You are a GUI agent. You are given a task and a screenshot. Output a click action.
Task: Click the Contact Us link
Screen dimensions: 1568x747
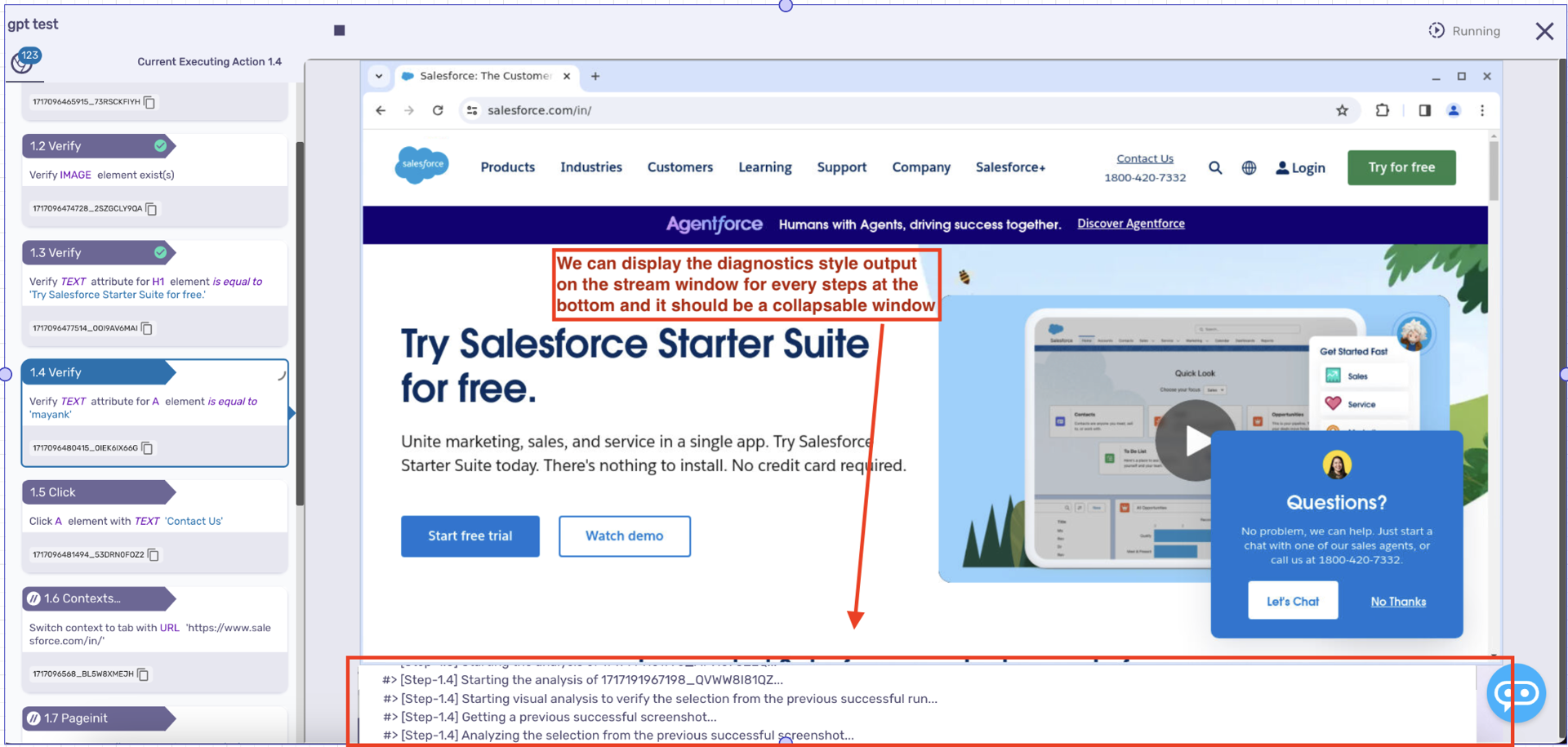[1145, 158]
